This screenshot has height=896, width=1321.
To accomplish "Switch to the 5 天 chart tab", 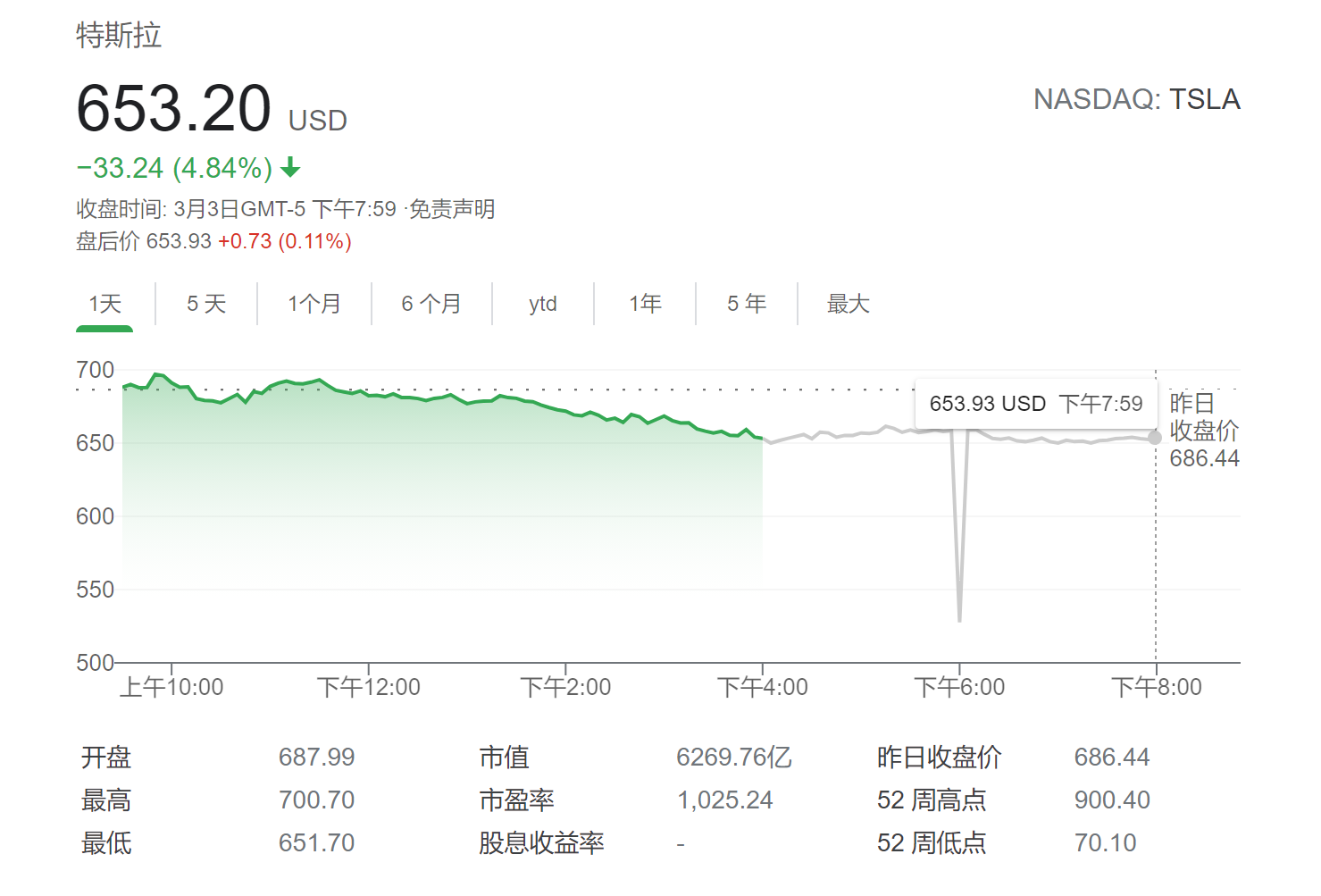I will (x=206, y=304).
